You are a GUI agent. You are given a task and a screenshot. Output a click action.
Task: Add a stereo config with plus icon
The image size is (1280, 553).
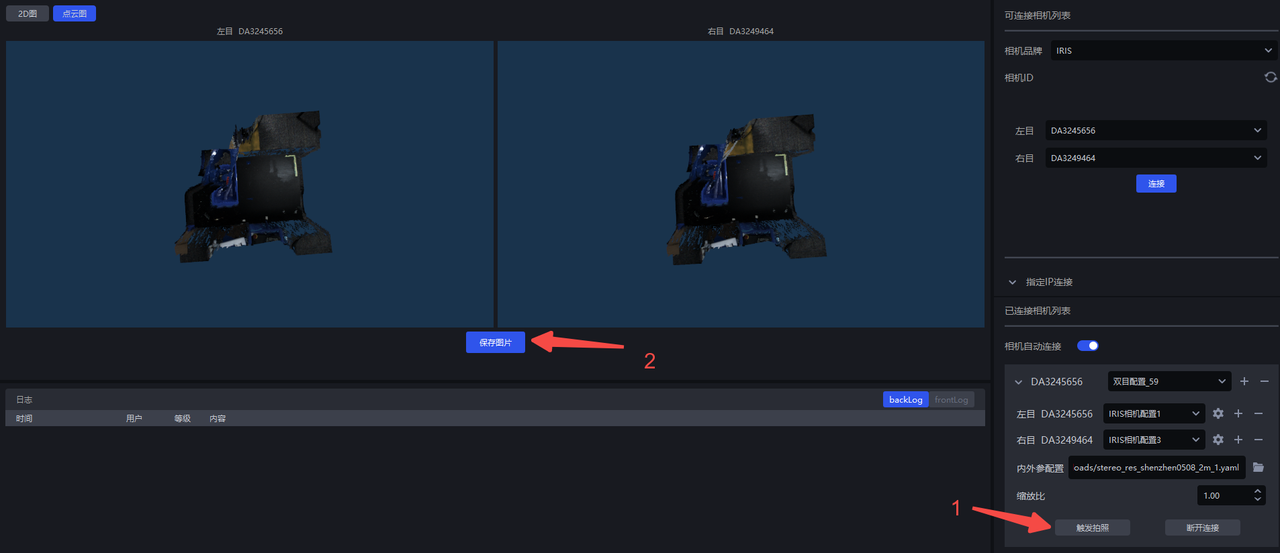tap(1244, 381)
